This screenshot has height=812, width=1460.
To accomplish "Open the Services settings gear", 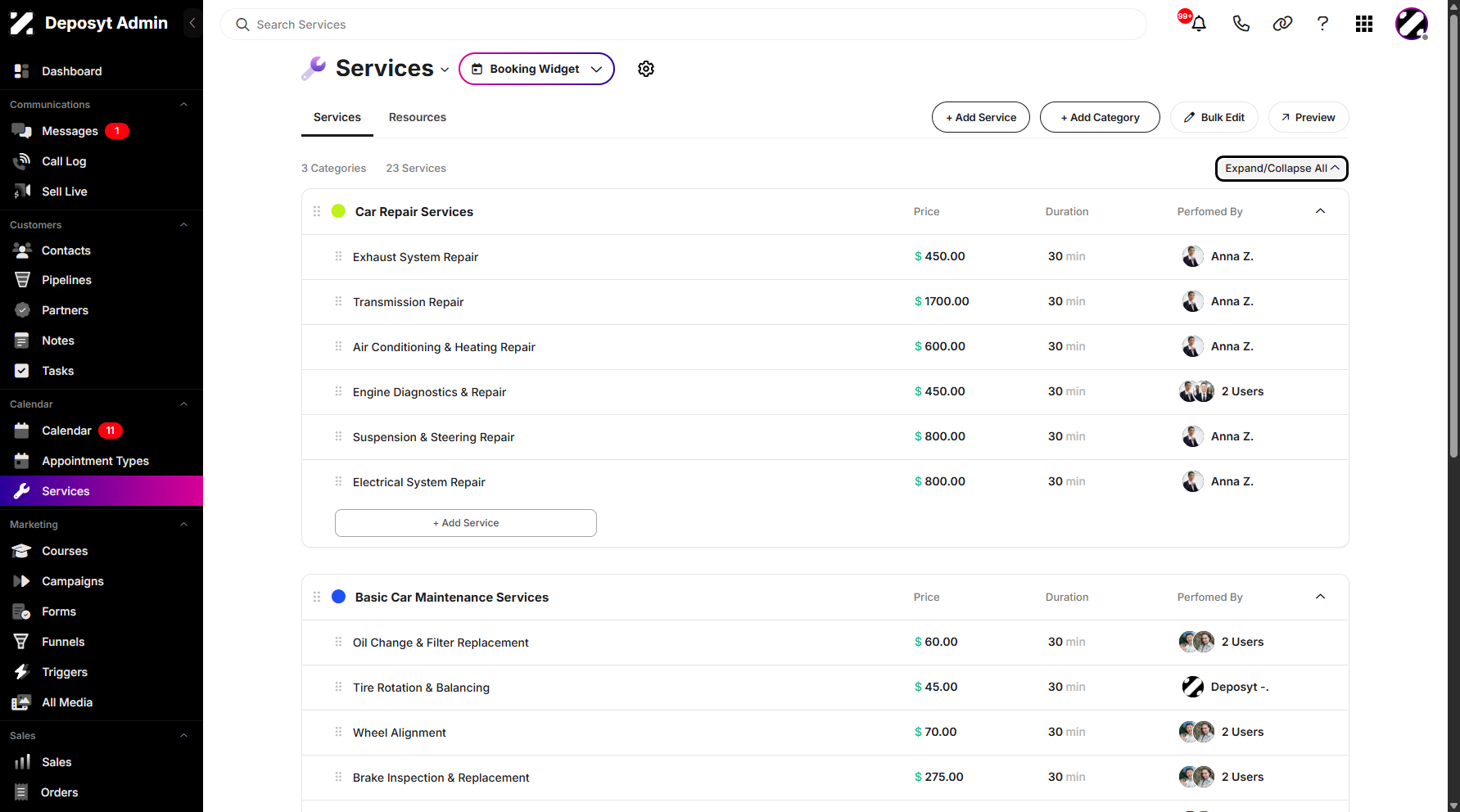I will (x=646, y=69).
